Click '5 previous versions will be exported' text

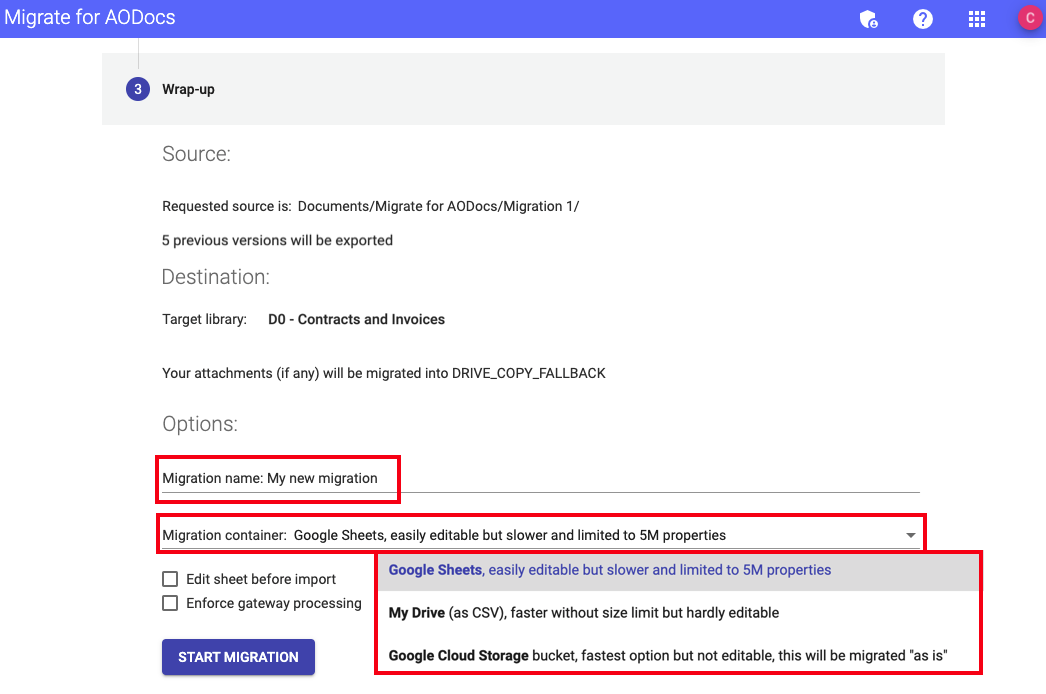click(278, 240)
